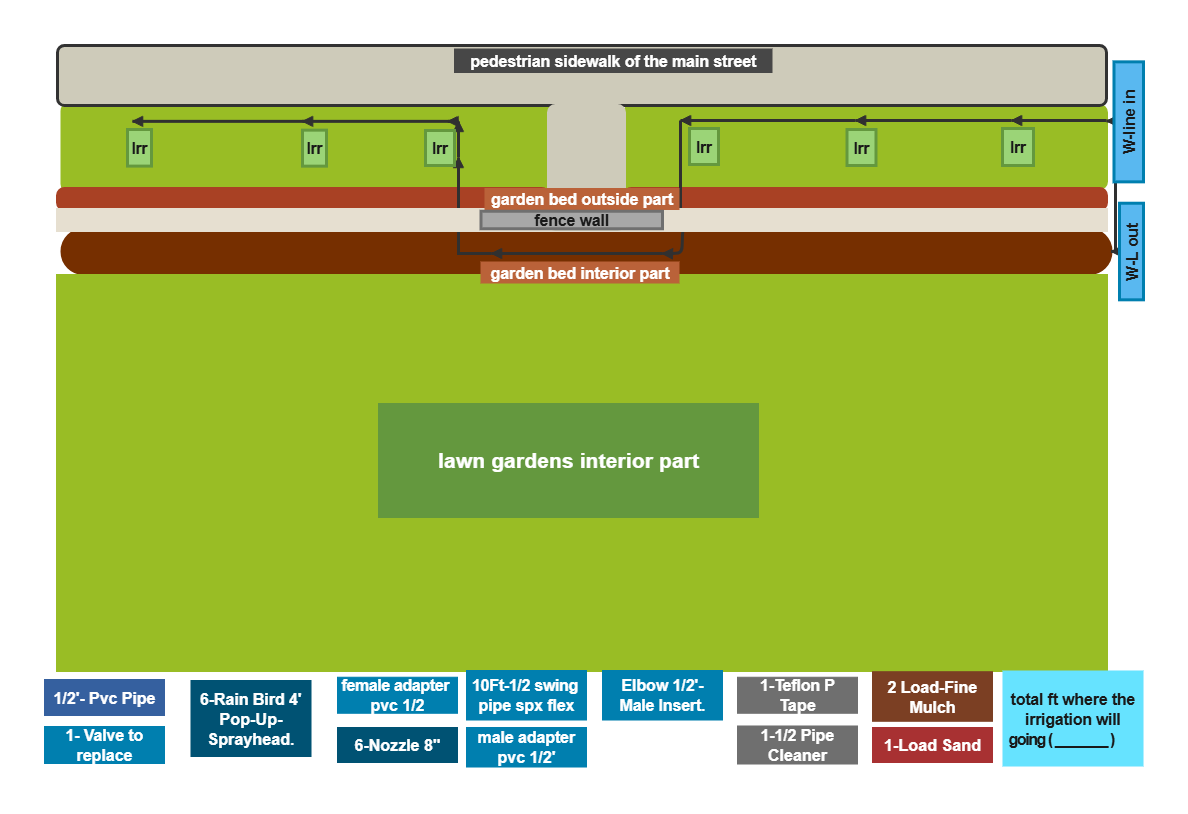The width and height of the screenshot is (1188, 814).
Task: Click the 'garden bed outside part' label
Action: pos(582,199)
